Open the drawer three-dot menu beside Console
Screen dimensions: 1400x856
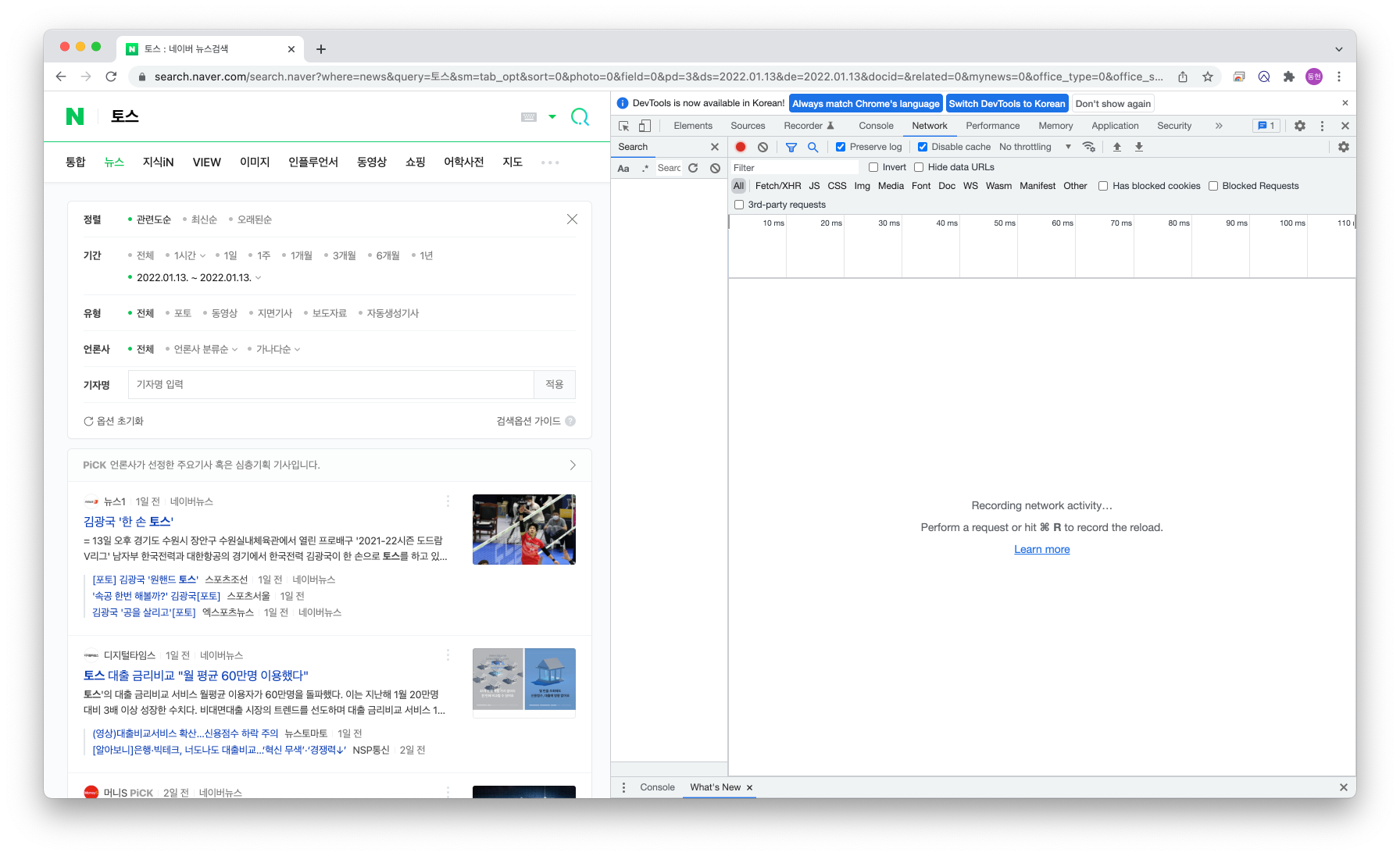pos(623,787)
